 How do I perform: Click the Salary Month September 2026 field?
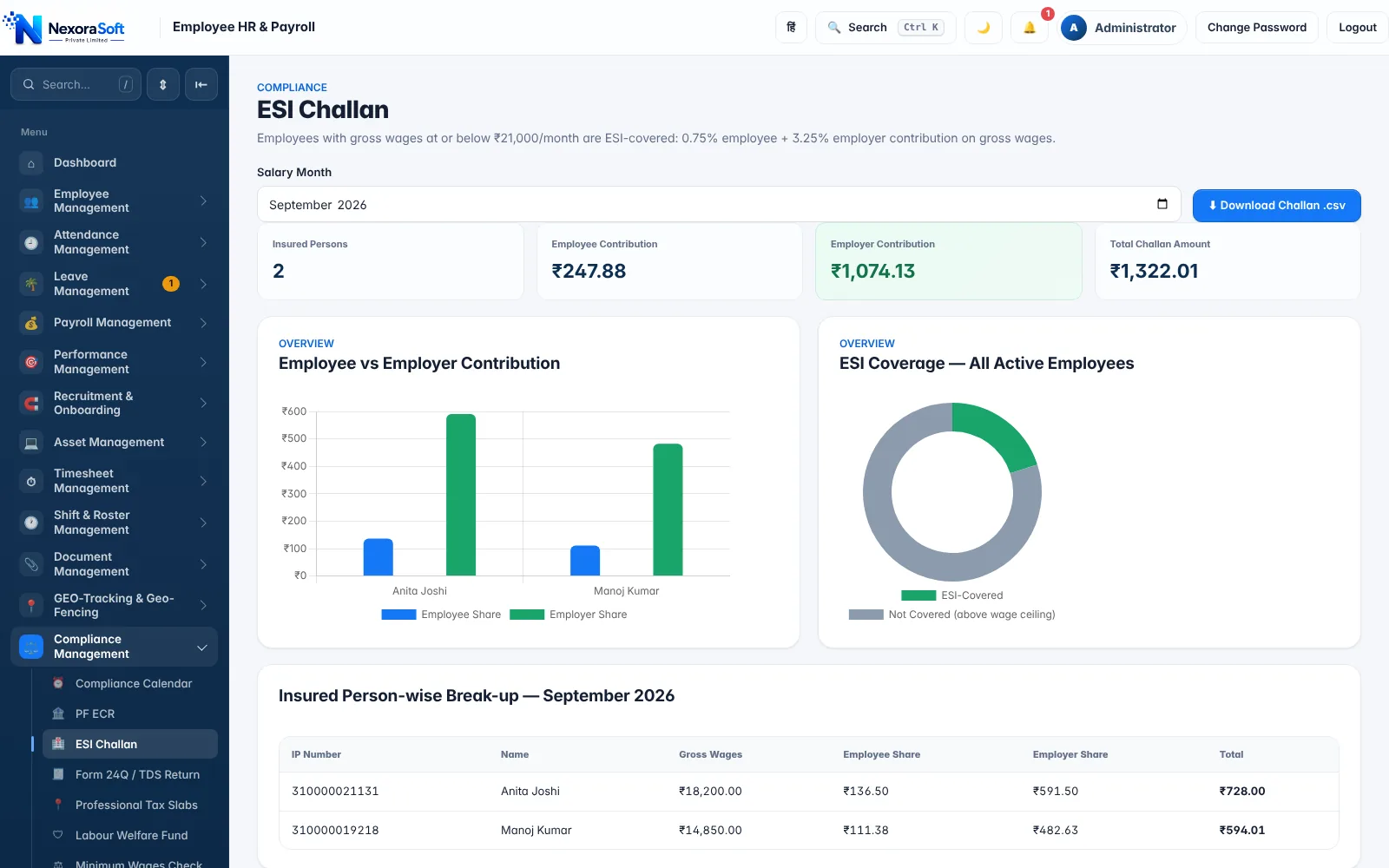(719, 205)
